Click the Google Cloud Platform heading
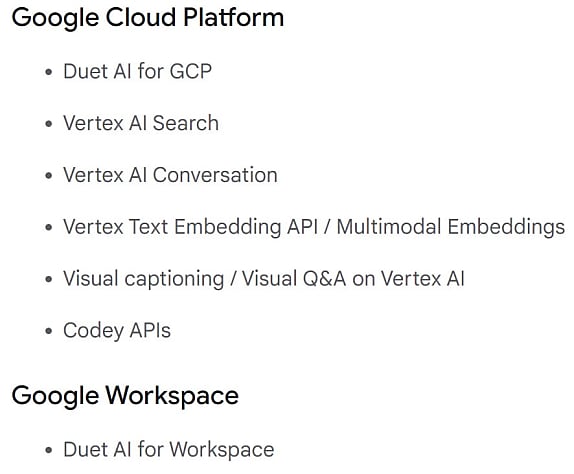The height and width of the screenshot is (474, 574). click(148, 18)
